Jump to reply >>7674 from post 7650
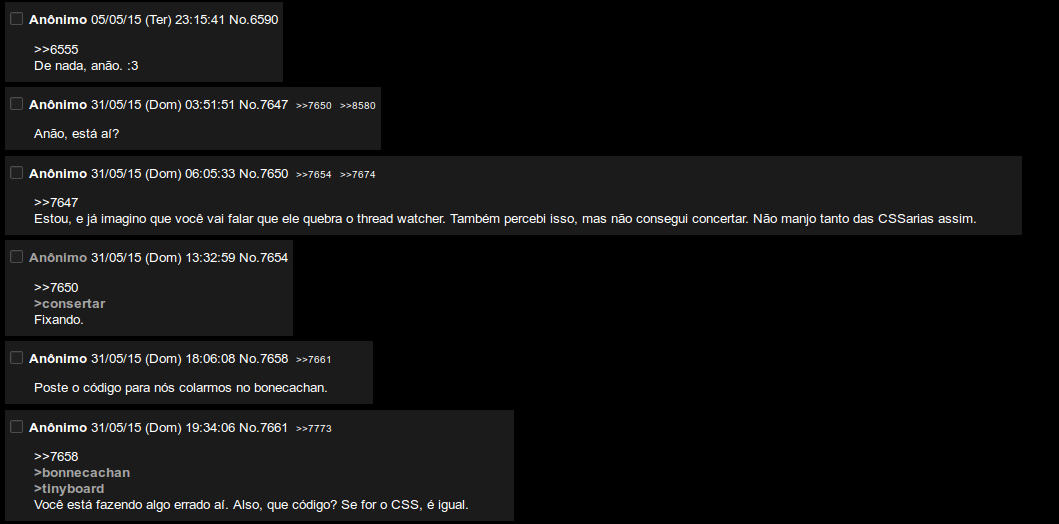This screenshot has height=524, width=1059. tap(357, 174)
